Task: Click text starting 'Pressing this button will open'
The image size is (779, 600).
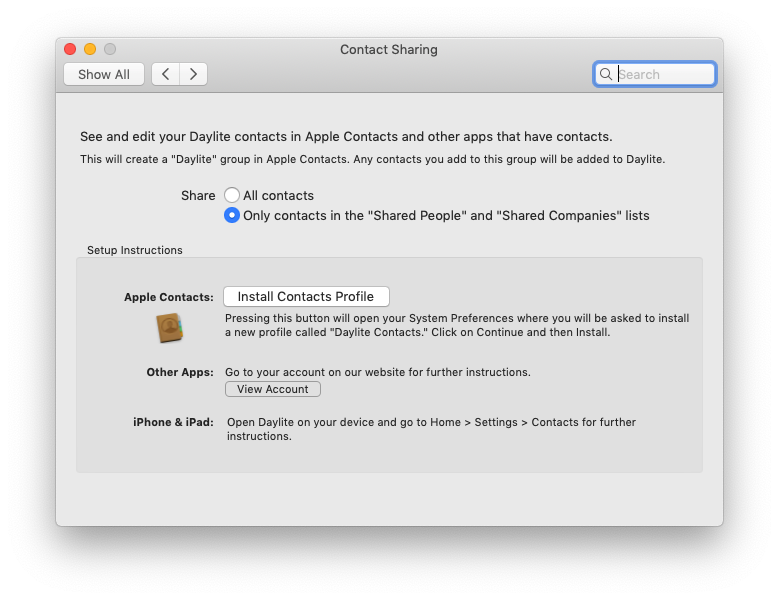Action: click(457, 325)
